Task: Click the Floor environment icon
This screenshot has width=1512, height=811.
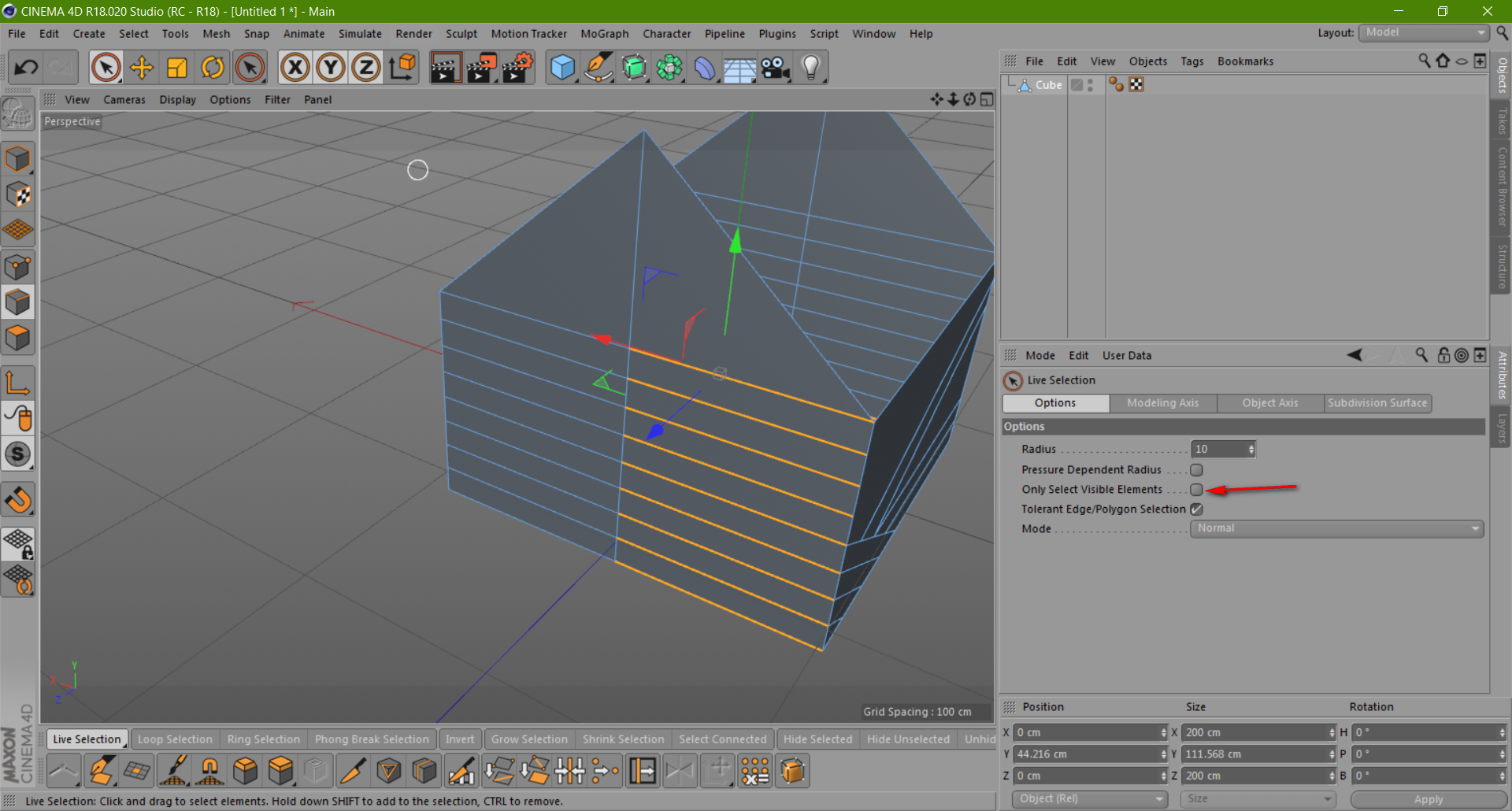Action: pos(740,68)
